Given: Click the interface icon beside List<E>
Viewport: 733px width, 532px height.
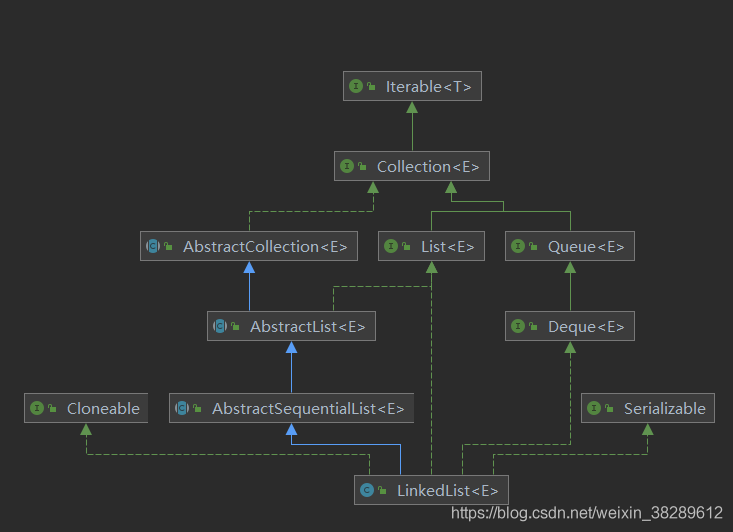Looking at the screenshot, I should coord(391,246).
